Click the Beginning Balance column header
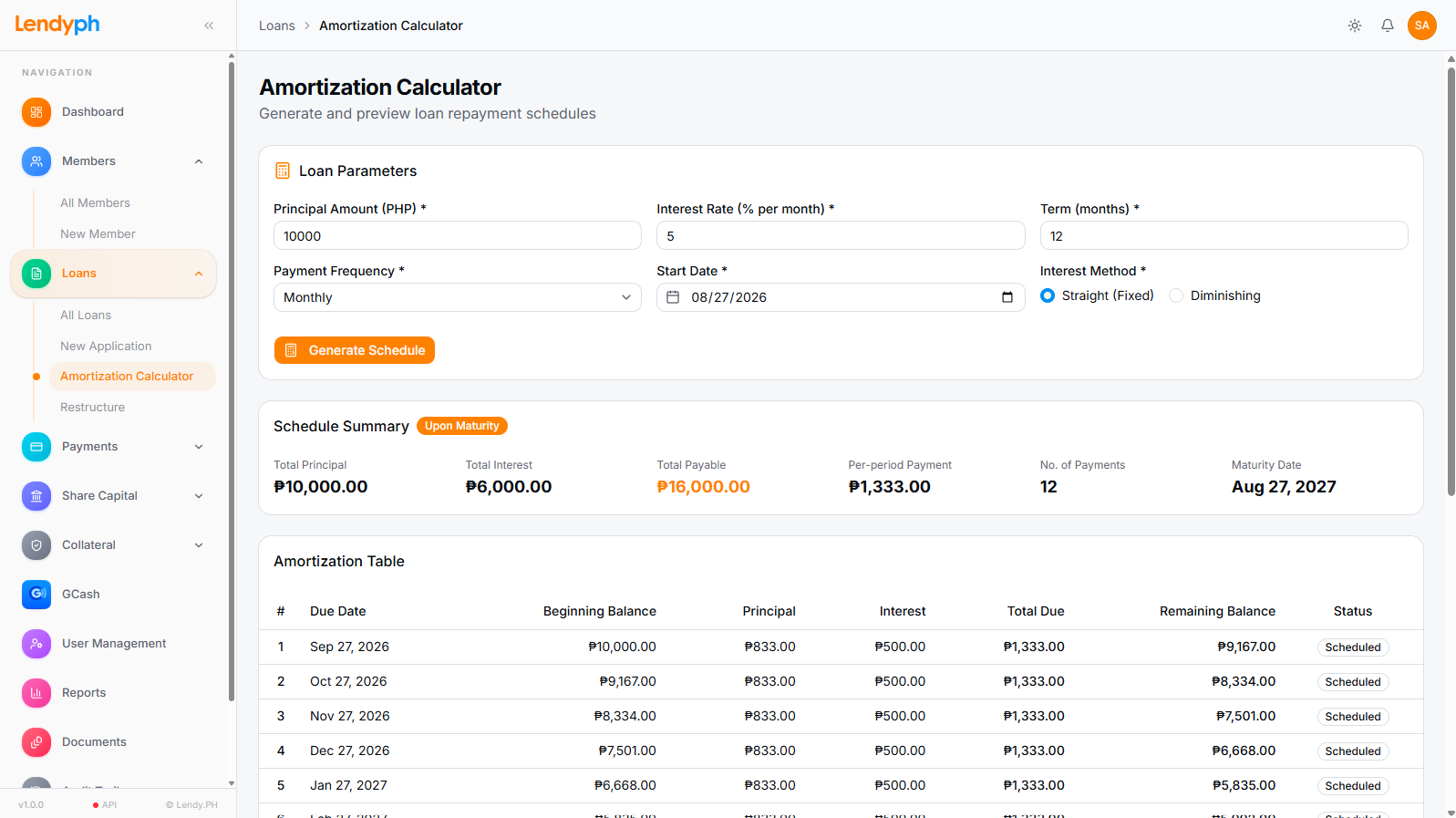Viewport: 1456px width, 818px height. coord(599,611)
